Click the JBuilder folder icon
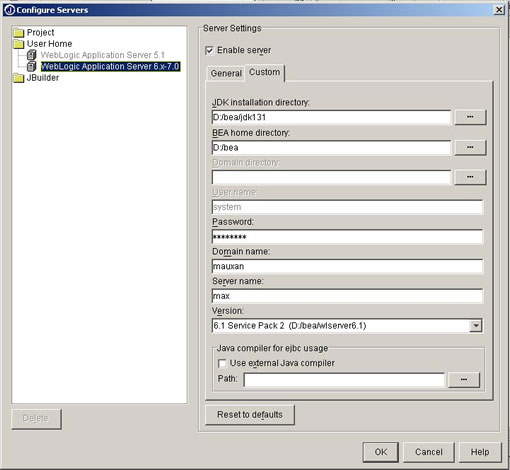 coord(19,78)
